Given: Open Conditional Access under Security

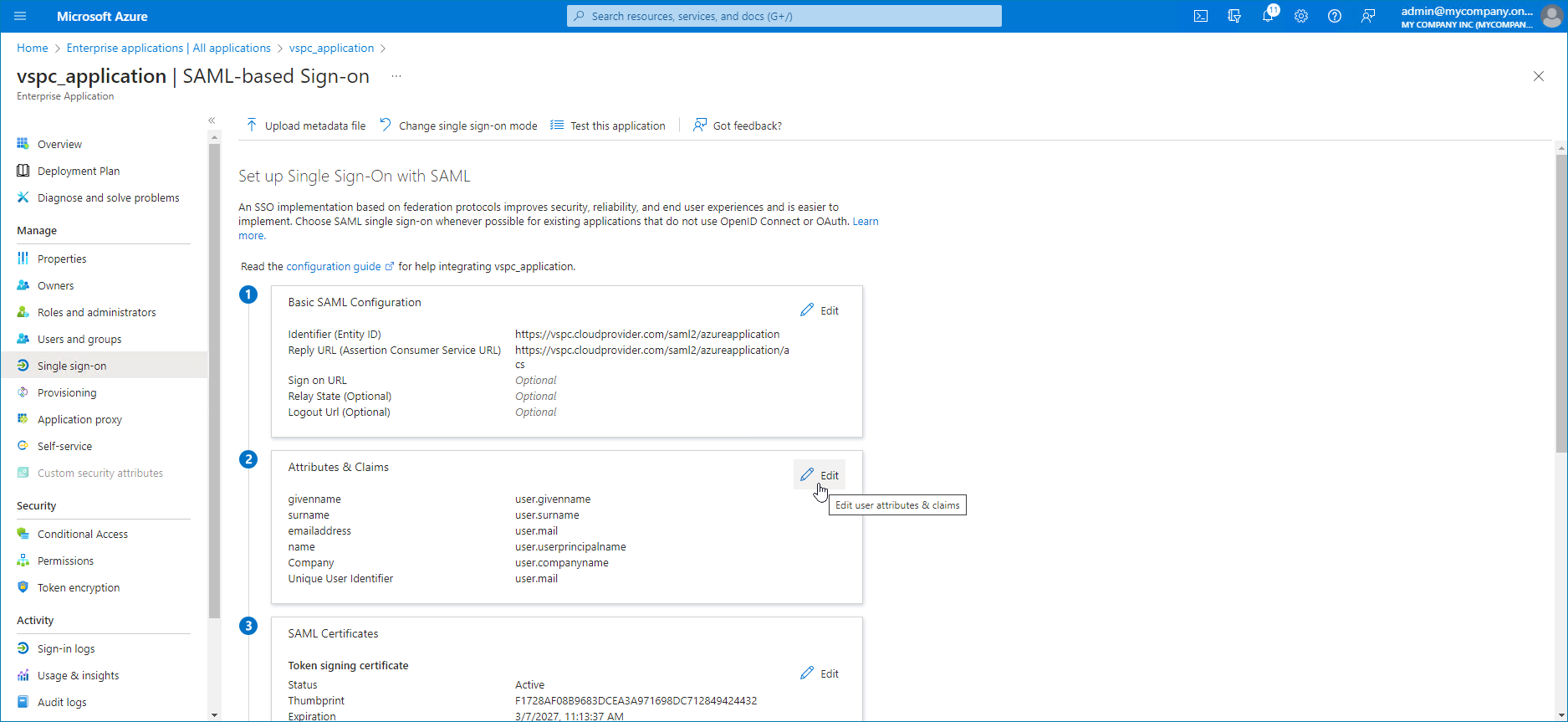Looking at the screenshot, I should [x=104, y=534].
